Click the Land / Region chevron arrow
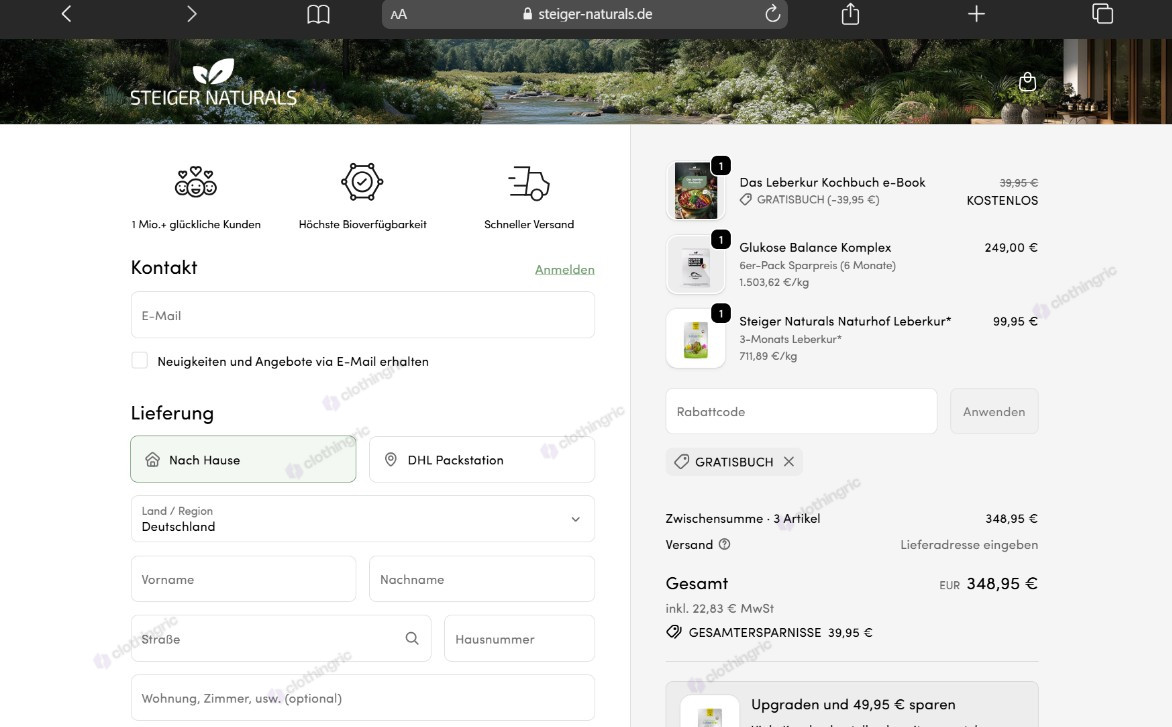Screen dimensions: 1172x727 click(x=576, y=519)
